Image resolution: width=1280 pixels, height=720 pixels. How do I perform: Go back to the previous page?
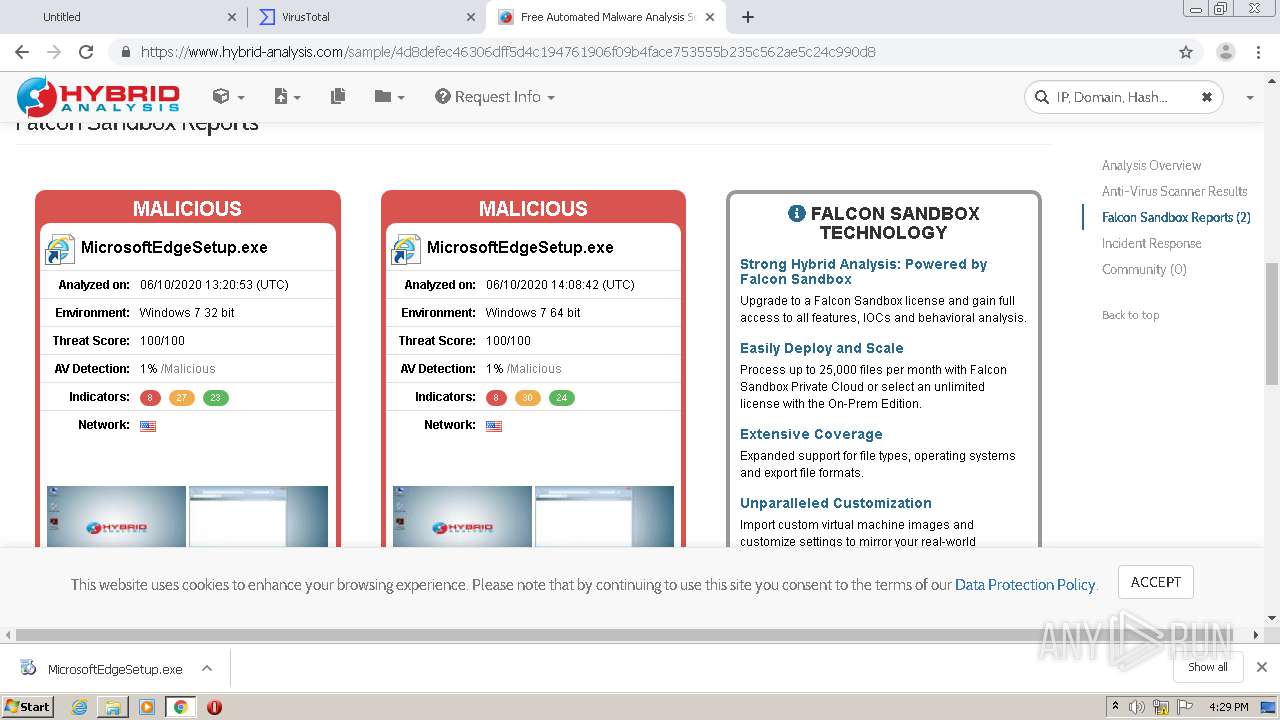pos(22,52)
